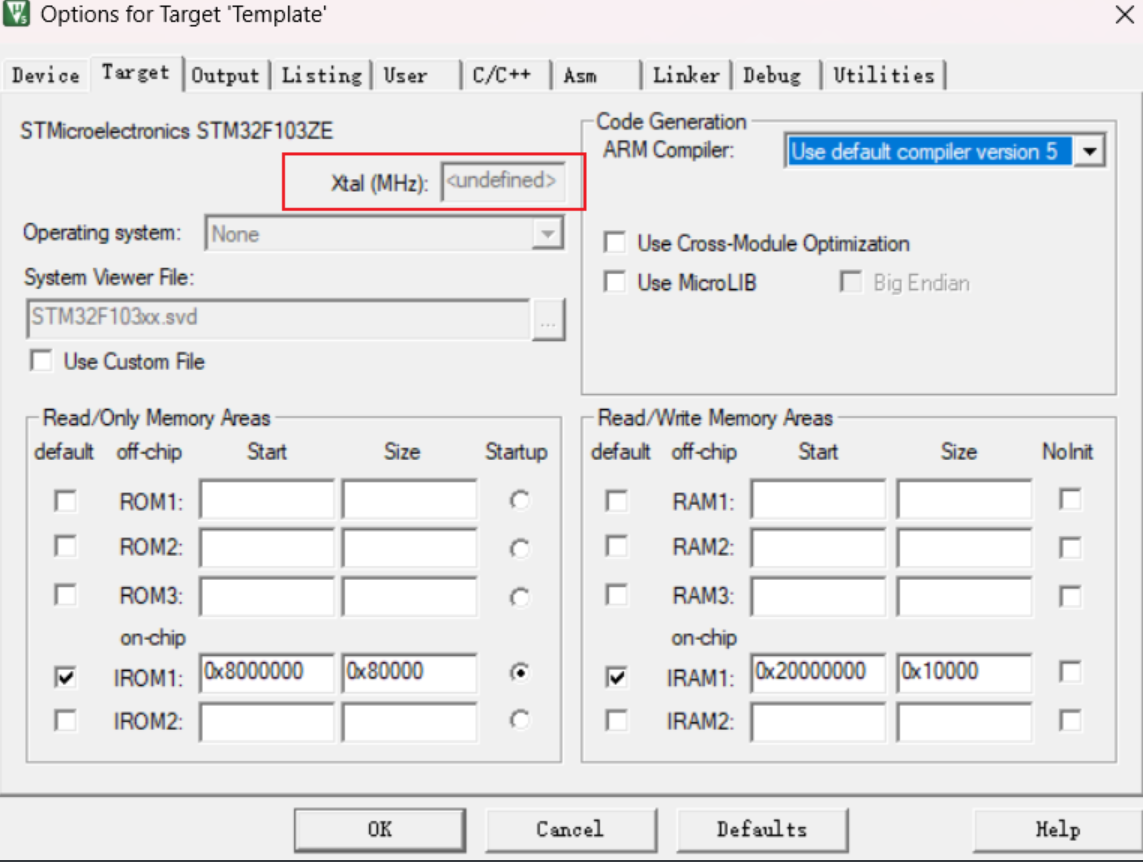Select ROM2 as Startup radio button

(x=520, y=548)
